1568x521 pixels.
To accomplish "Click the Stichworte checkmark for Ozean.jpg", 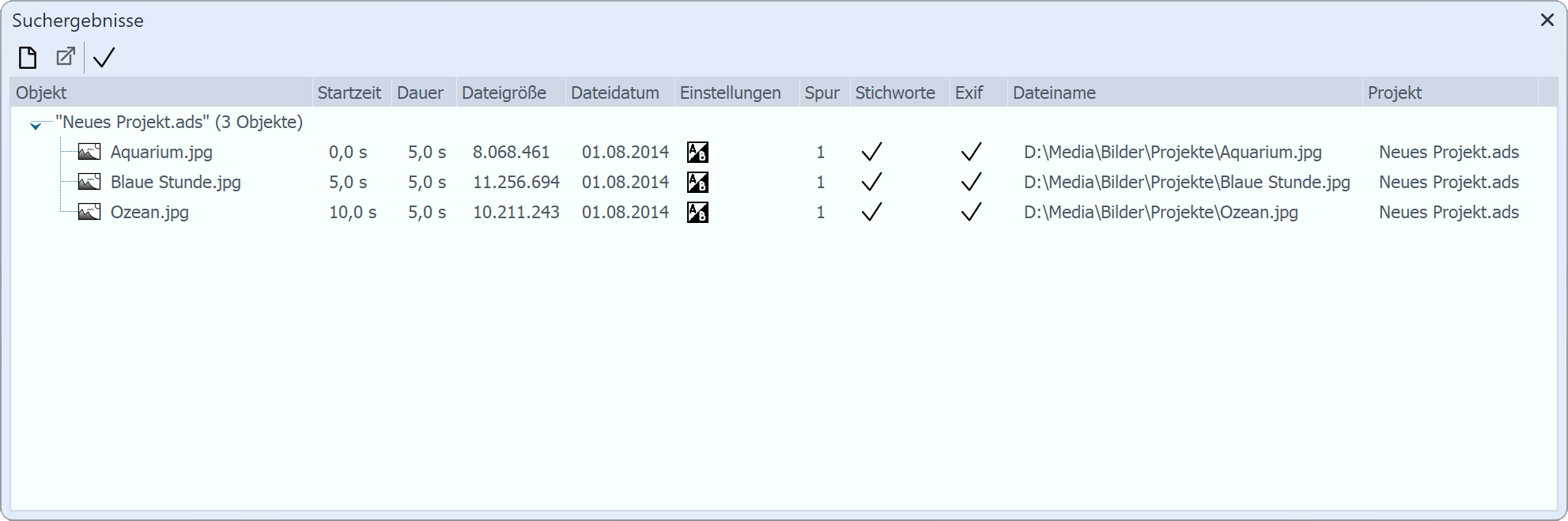I will pos(872,212).
